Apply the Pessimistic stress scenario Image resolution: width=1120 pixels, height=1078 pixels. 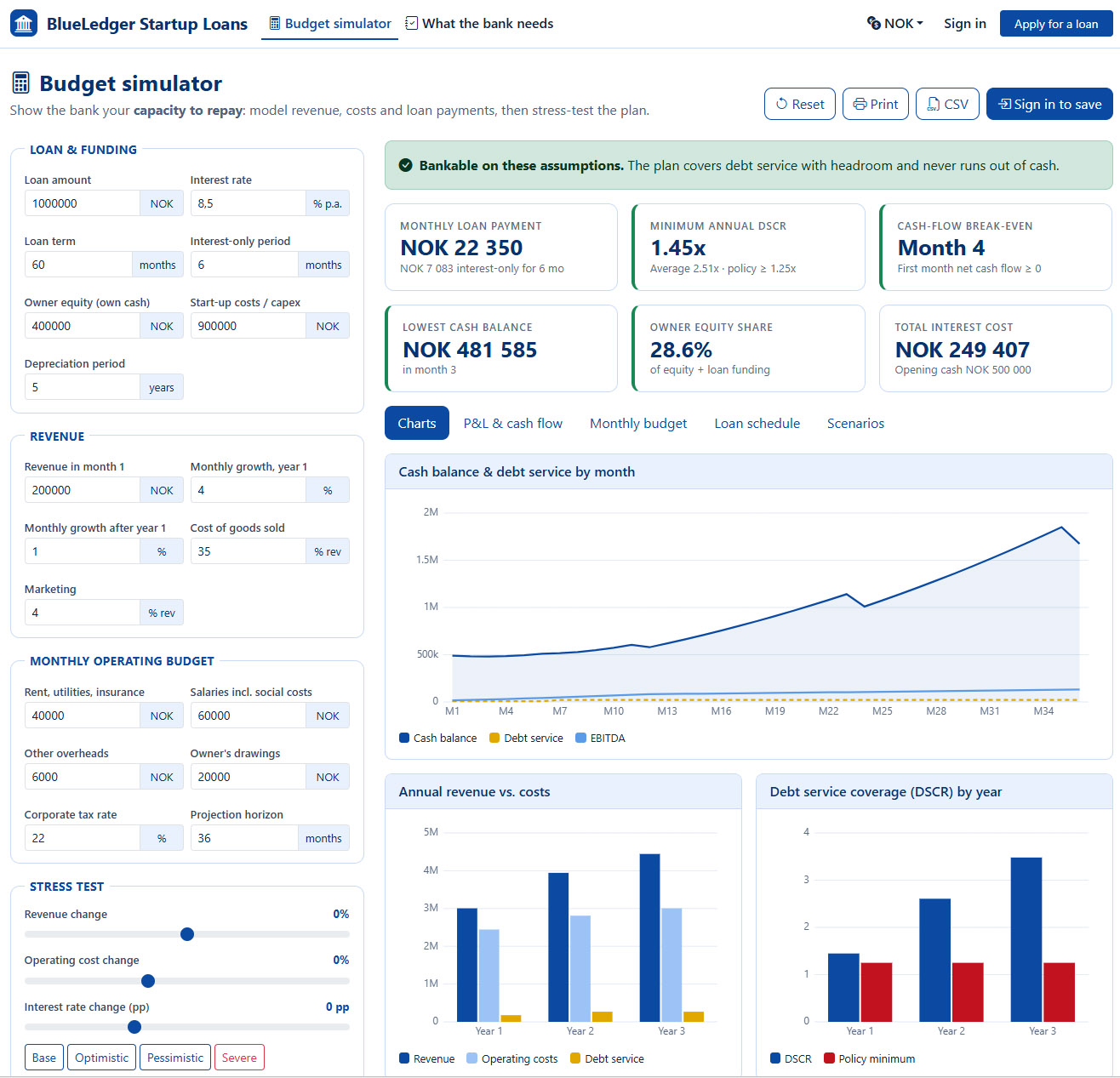point(175,1058)
